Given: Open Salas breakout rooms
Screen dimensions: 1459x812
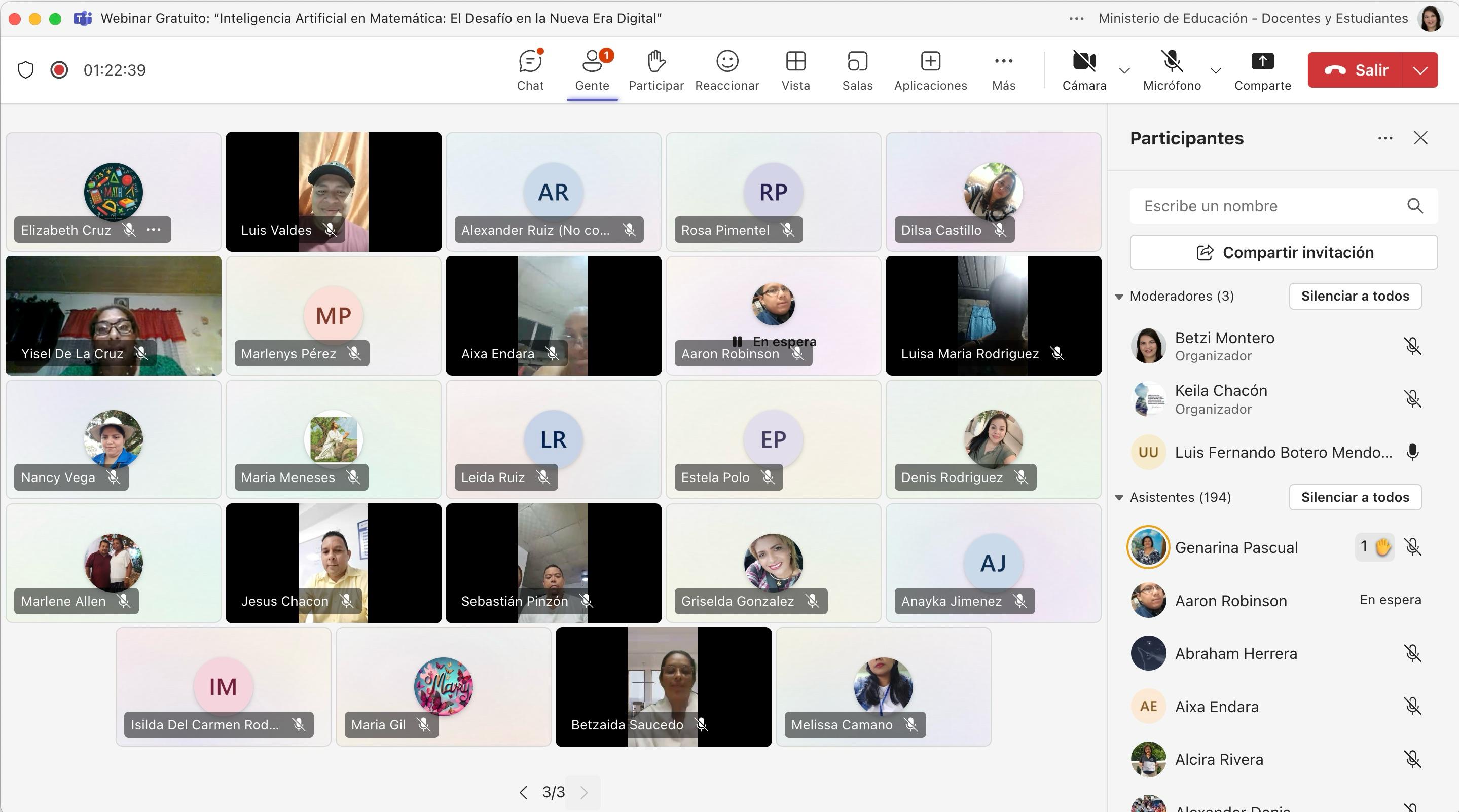Looking at the screenshot, I should tap(857, 70).
